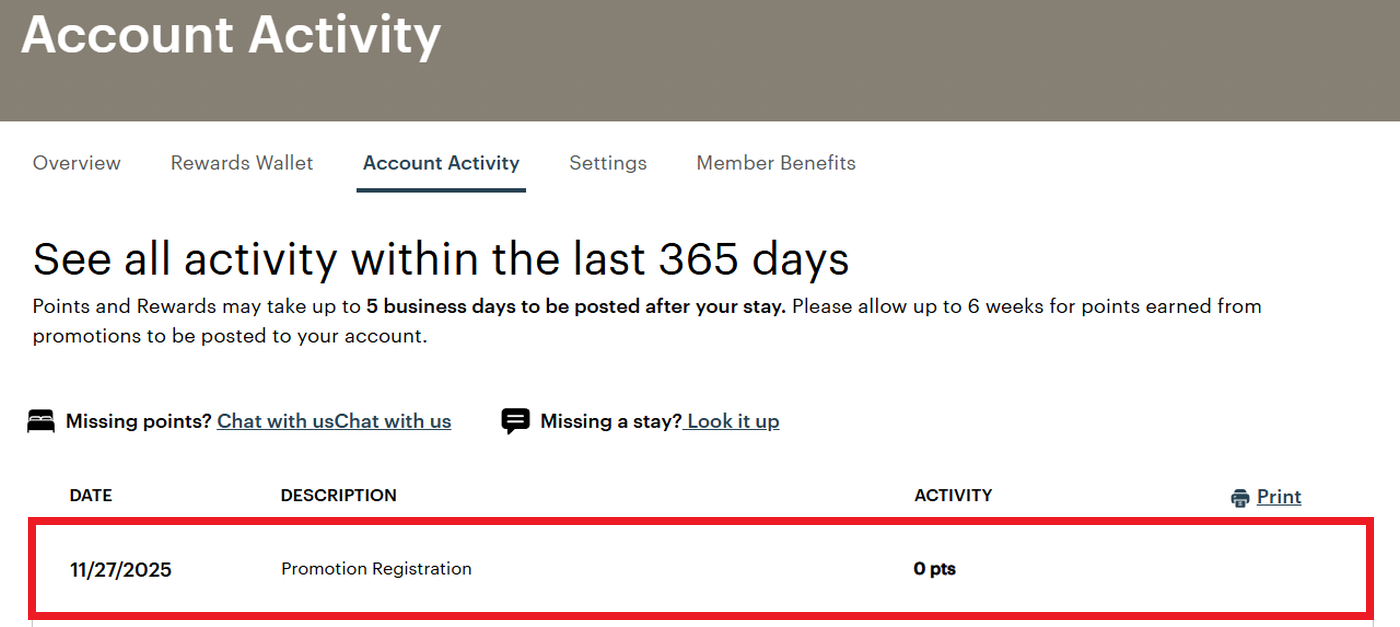Select the Account Activity tab
This screenshot has width=1400, height=627.
click(441, 163)
